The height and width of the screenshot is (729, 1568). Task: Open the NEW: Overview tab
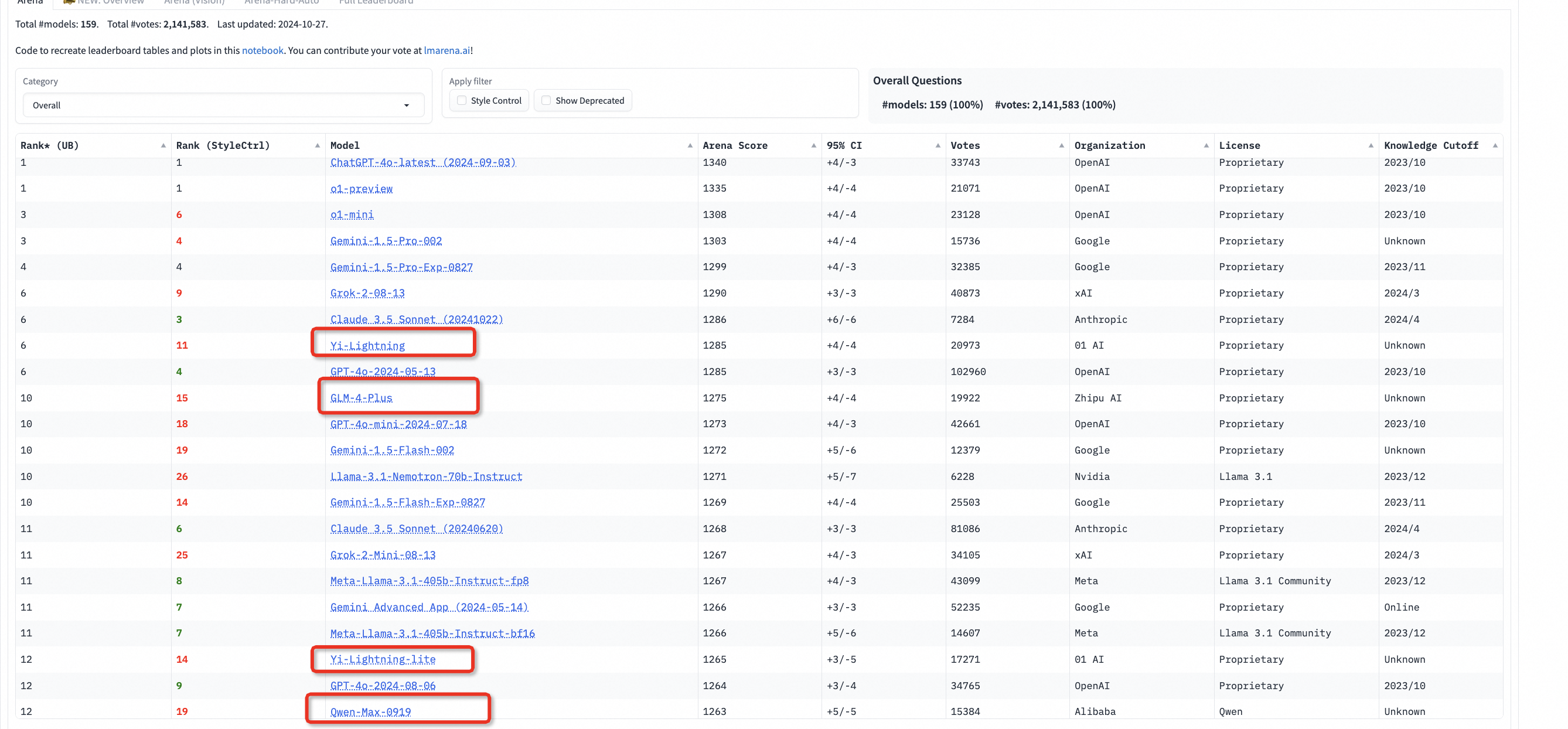[104, 2]
